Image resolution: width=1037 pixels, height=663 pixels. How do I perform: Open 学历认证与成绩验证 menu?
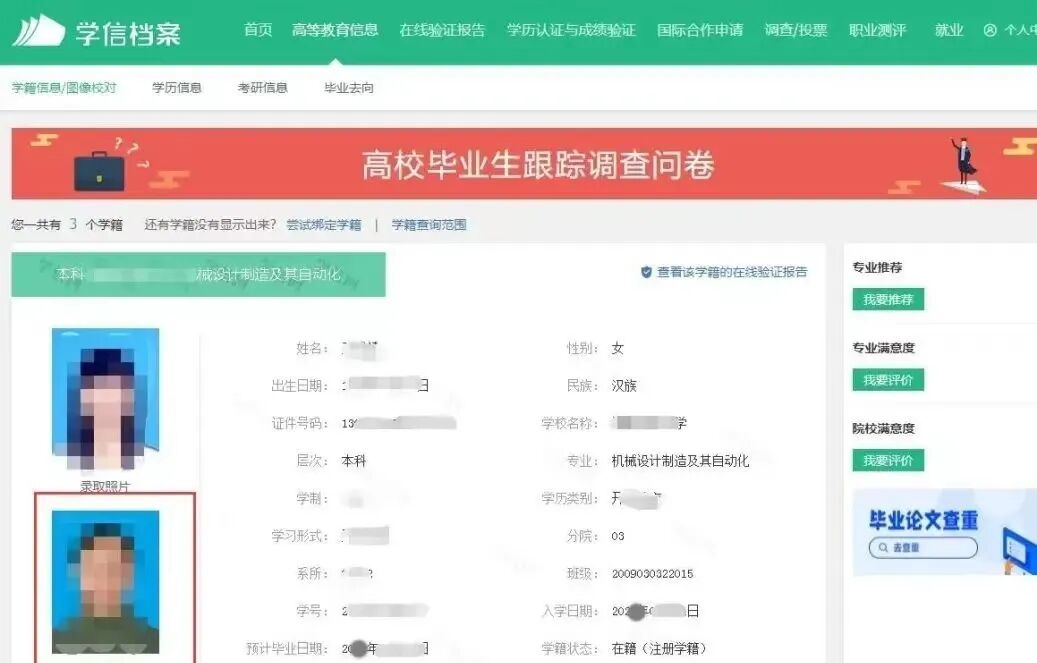click(571, 30)
